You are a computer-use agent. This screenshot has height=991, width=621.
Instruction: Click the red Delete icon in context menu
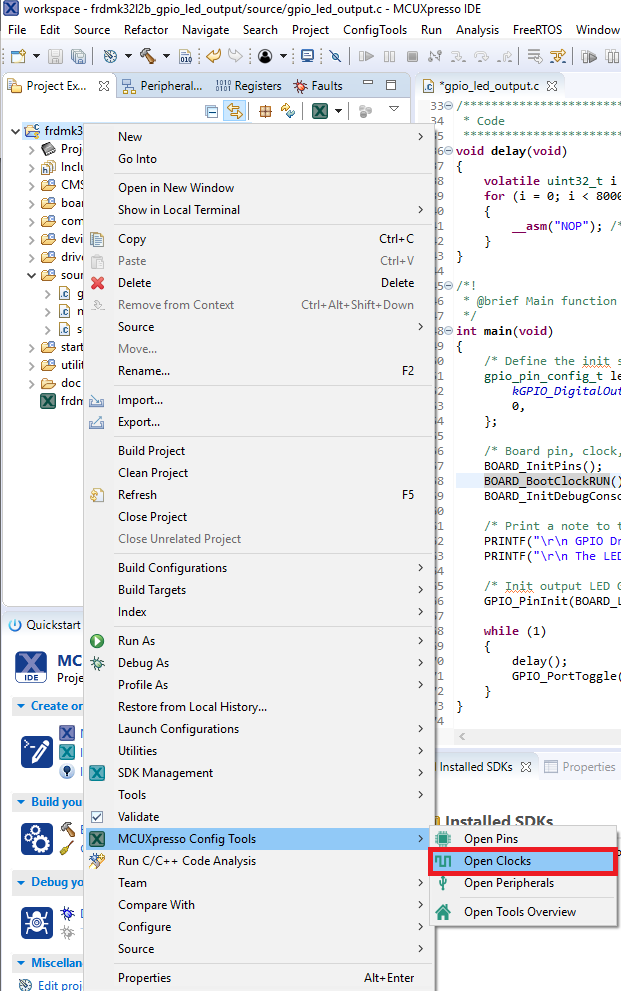click(x=97, y=283)
